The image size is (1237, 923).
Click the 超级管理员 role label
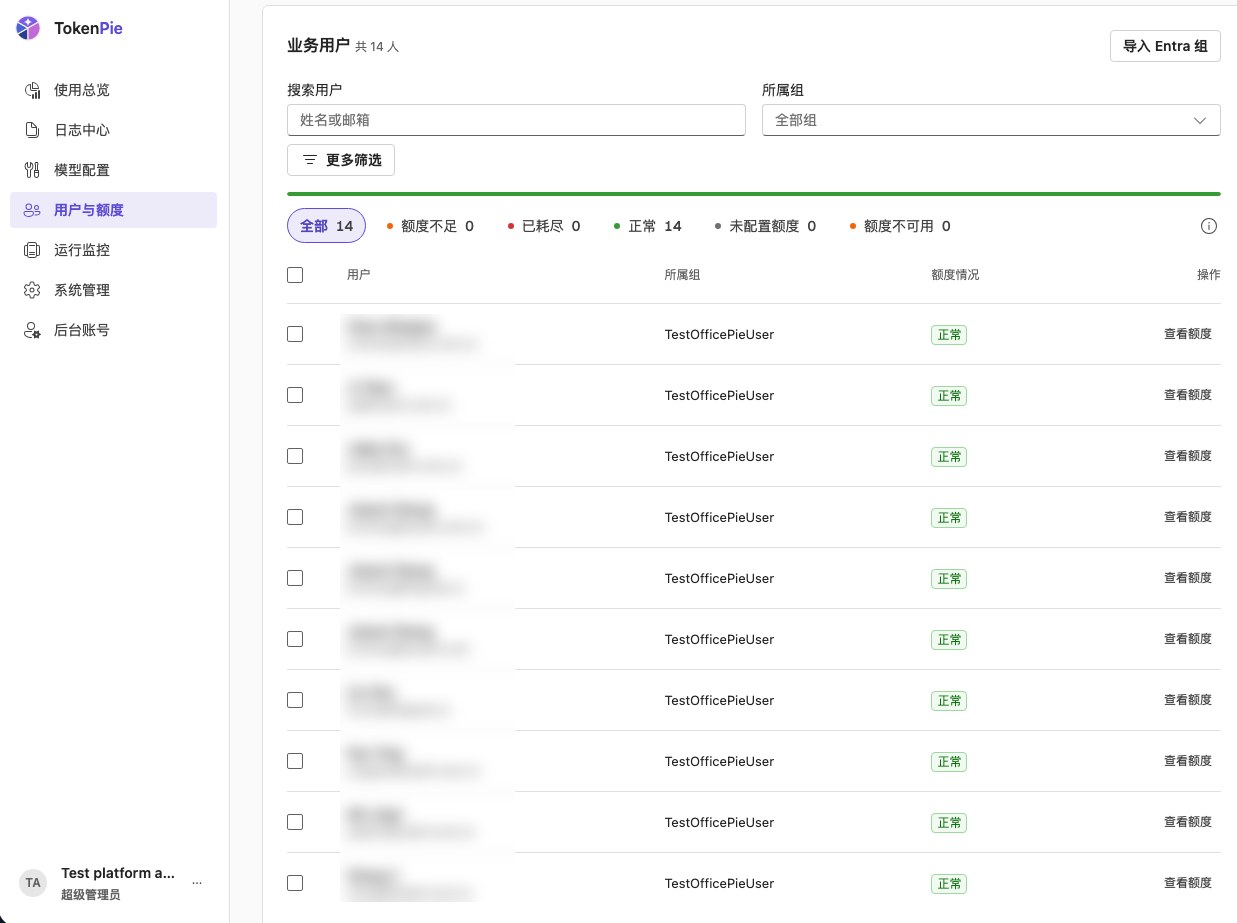[x=91, y=894]
